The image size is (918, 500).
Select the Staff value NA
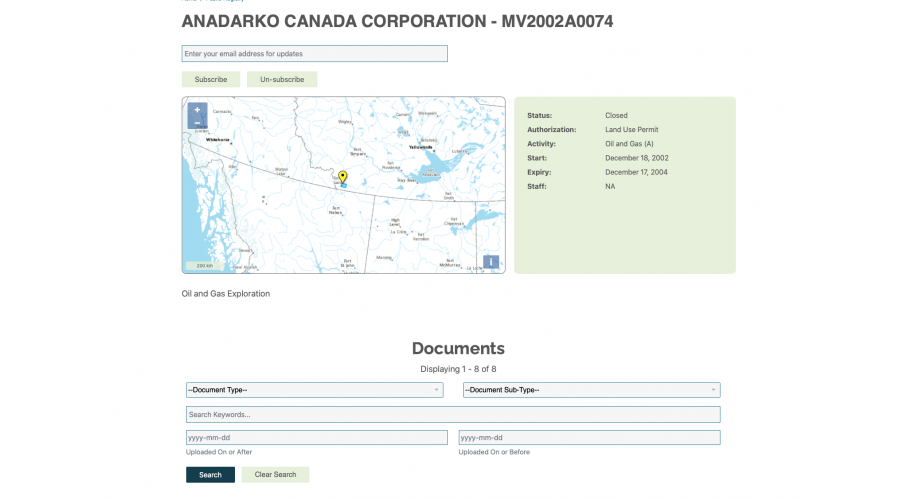(x=610, y=186)
